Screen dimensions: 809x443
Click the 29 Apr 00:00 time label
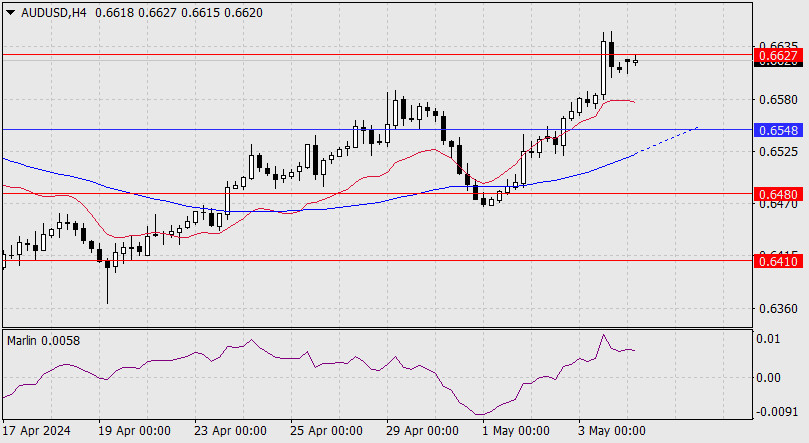pyautogui.click(x=422, y=431)
